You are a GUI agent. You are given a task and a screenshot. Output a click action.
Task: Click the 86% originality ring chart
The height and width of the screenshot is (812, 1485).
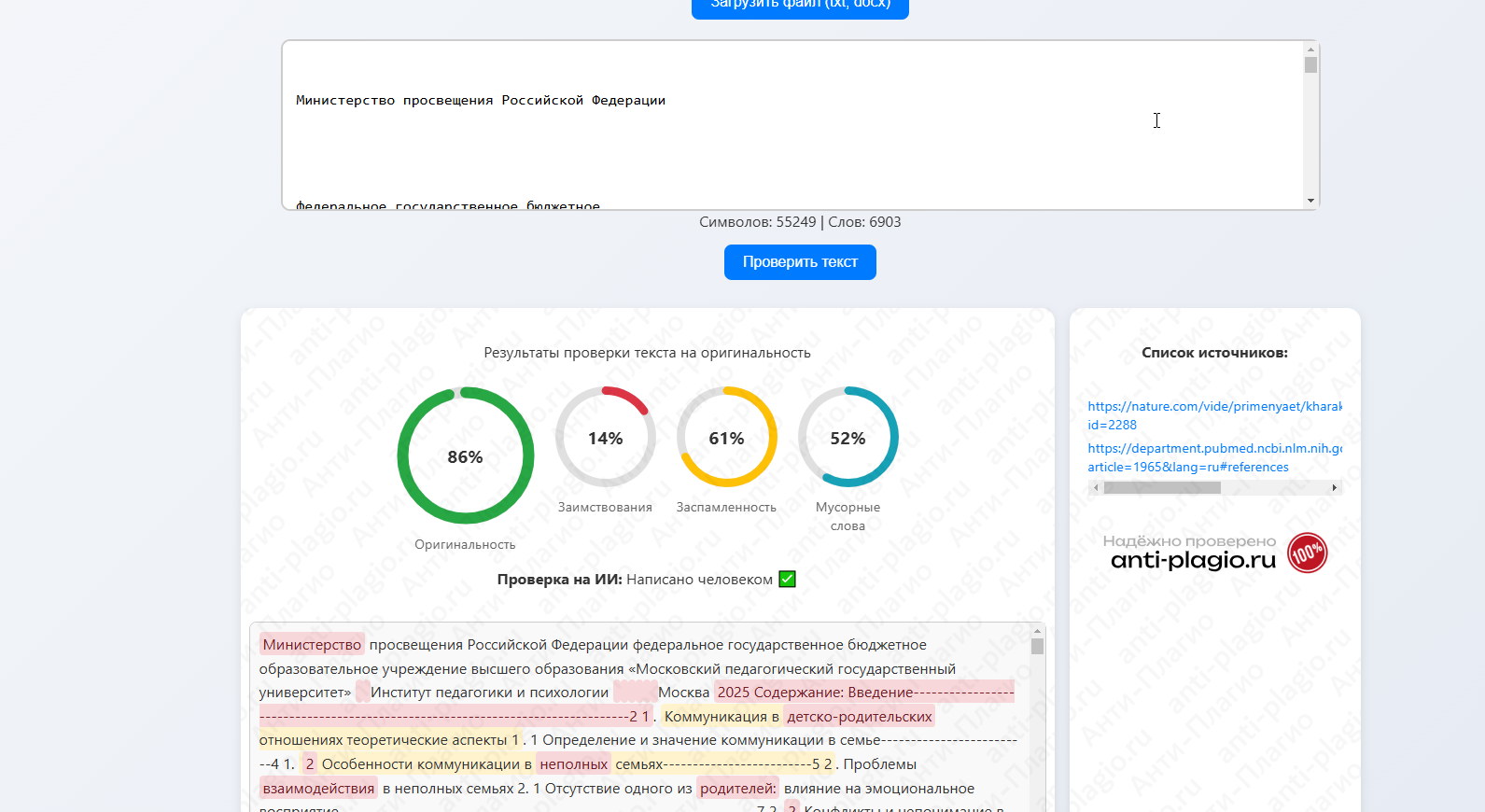point(465,456)
